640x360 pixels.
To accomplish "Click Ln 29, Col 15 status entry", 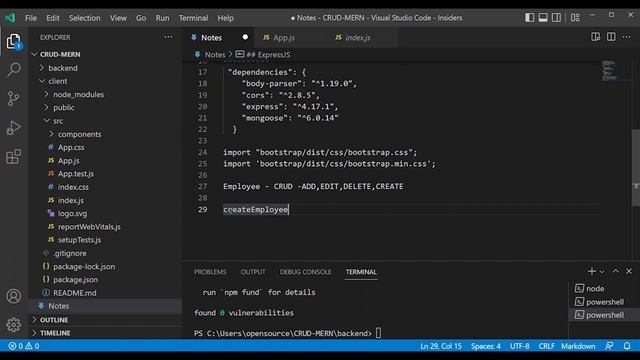I will click(441, 346).
